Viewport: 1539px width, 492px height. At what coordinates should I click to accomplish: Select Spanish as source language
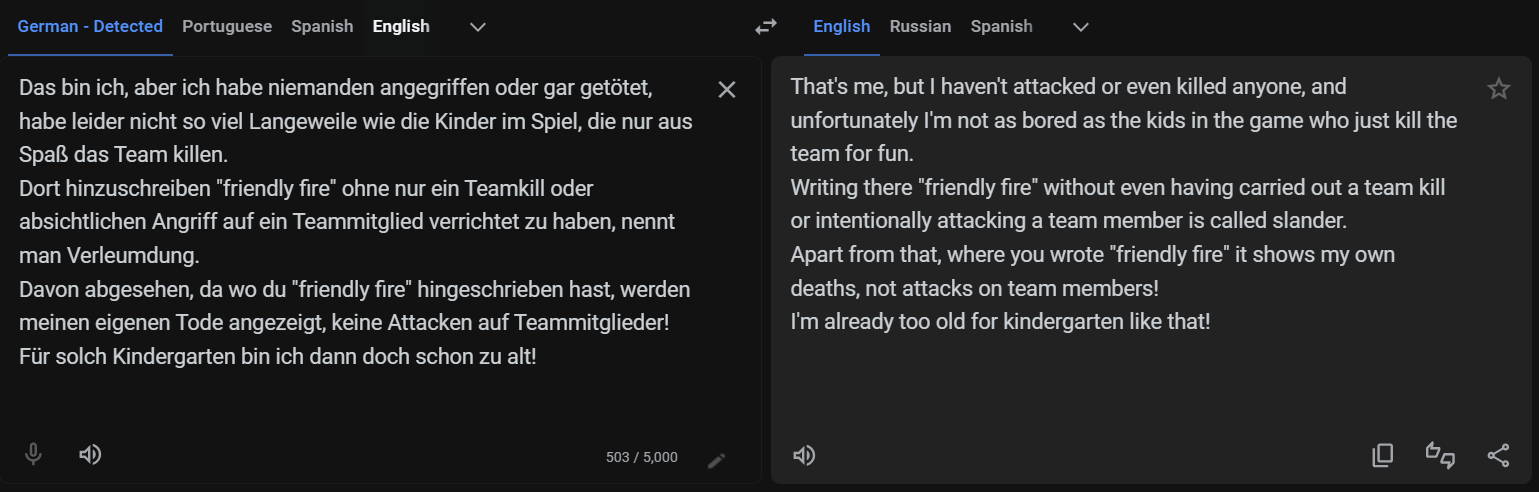click(x=322, y=27)
